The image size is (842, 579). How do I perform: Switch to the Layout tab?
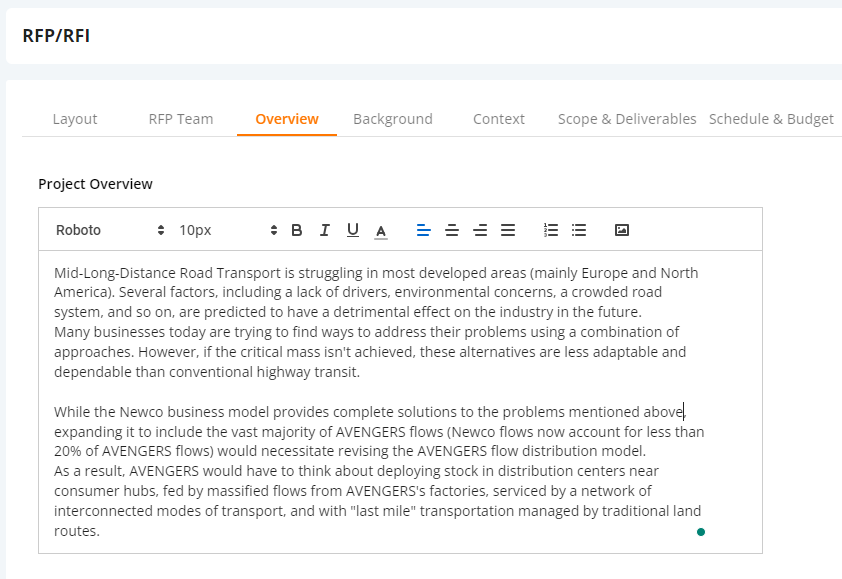pyautogui.click(x=75, y=119)
